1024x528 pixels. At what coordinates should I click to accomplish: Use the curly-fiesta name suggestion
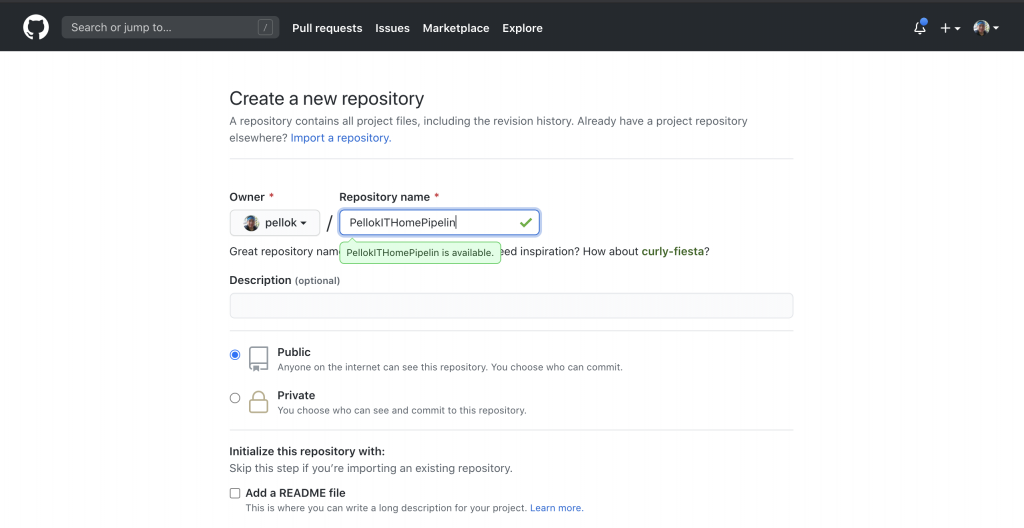tap(672, 251)
